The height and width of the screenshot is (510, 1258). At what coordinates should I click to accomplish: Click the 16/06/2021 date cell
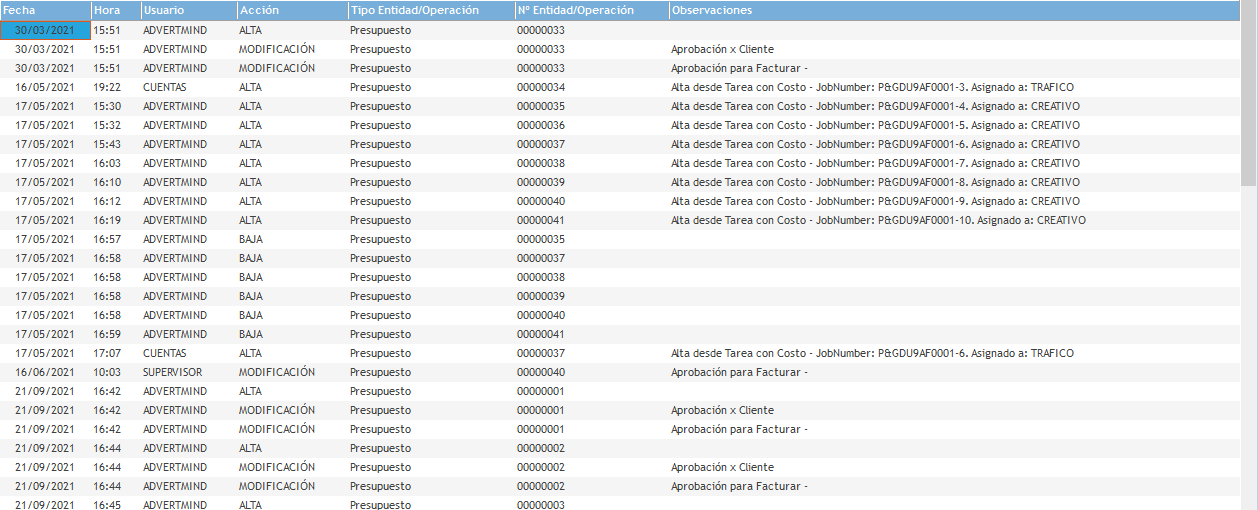45,372
